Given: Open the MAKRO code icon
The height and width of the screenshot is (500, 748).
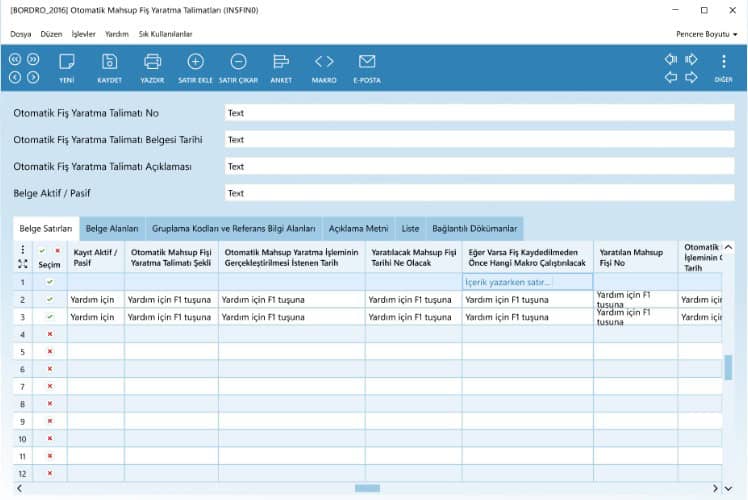Looking at the screenshot, I should tap(324, 62).
